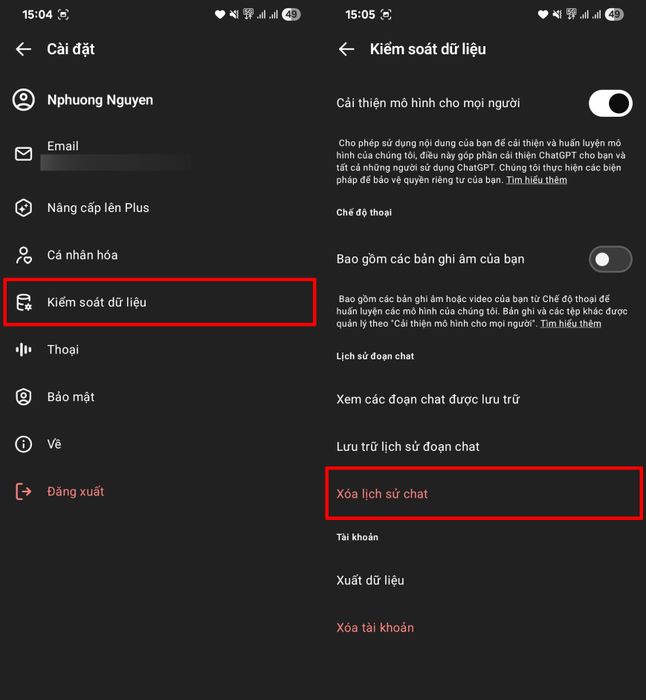
Task: Enable Bao gồm các bản ghi âm toggle
Action: coord(610,259)
